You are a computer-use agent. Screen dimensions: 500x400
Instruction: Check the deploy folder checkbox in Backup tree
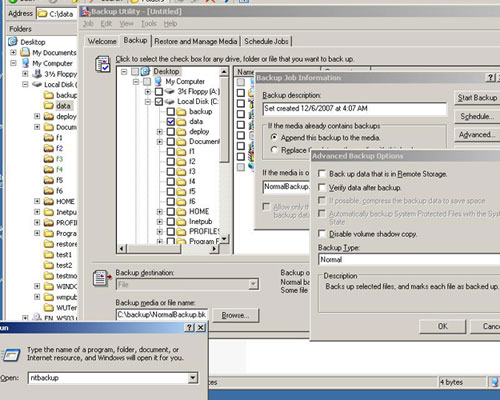coord(171,131)
